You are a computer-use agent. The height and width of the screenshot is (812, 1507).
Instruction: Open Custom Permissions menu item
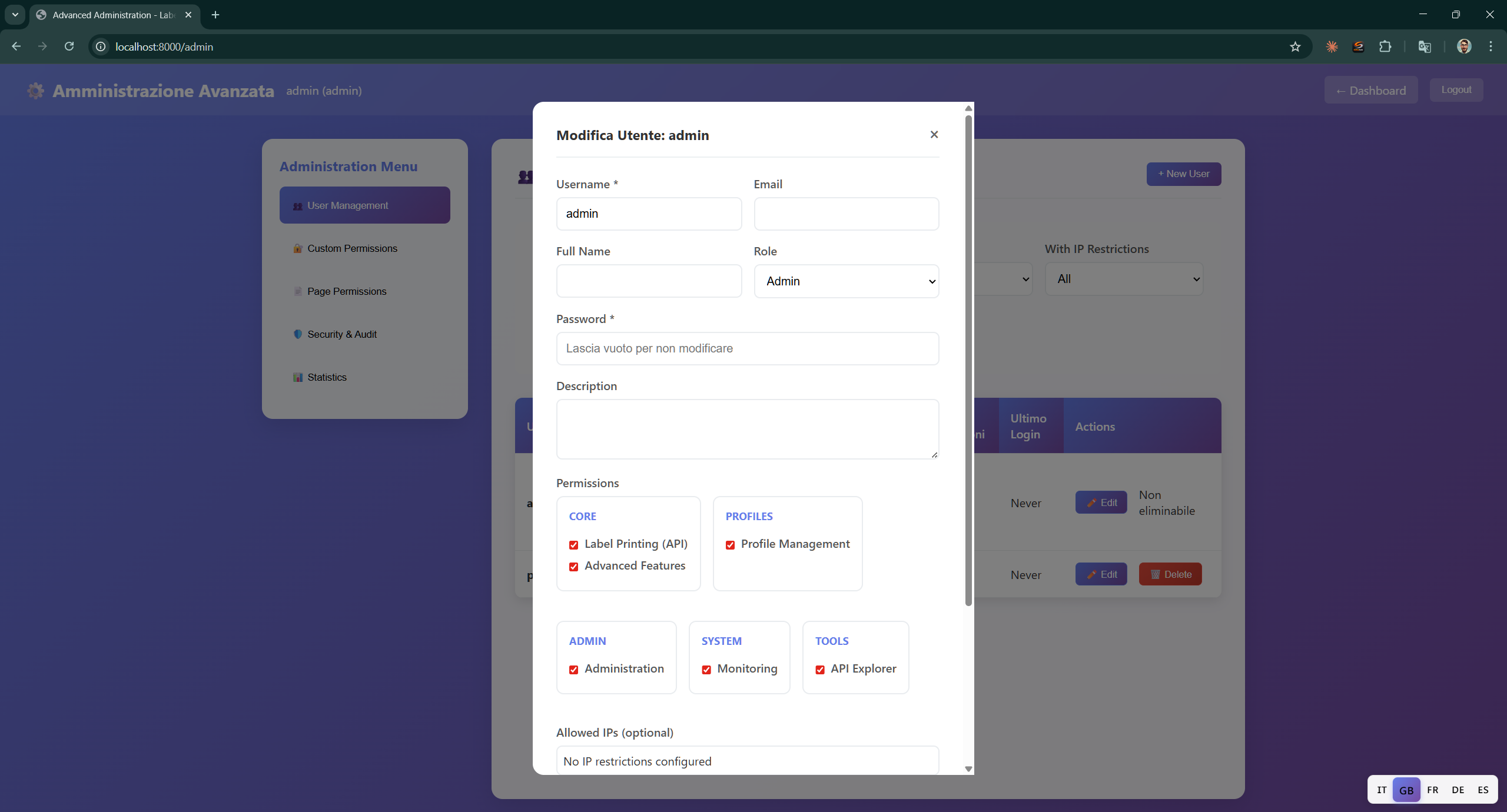point(365,248)
